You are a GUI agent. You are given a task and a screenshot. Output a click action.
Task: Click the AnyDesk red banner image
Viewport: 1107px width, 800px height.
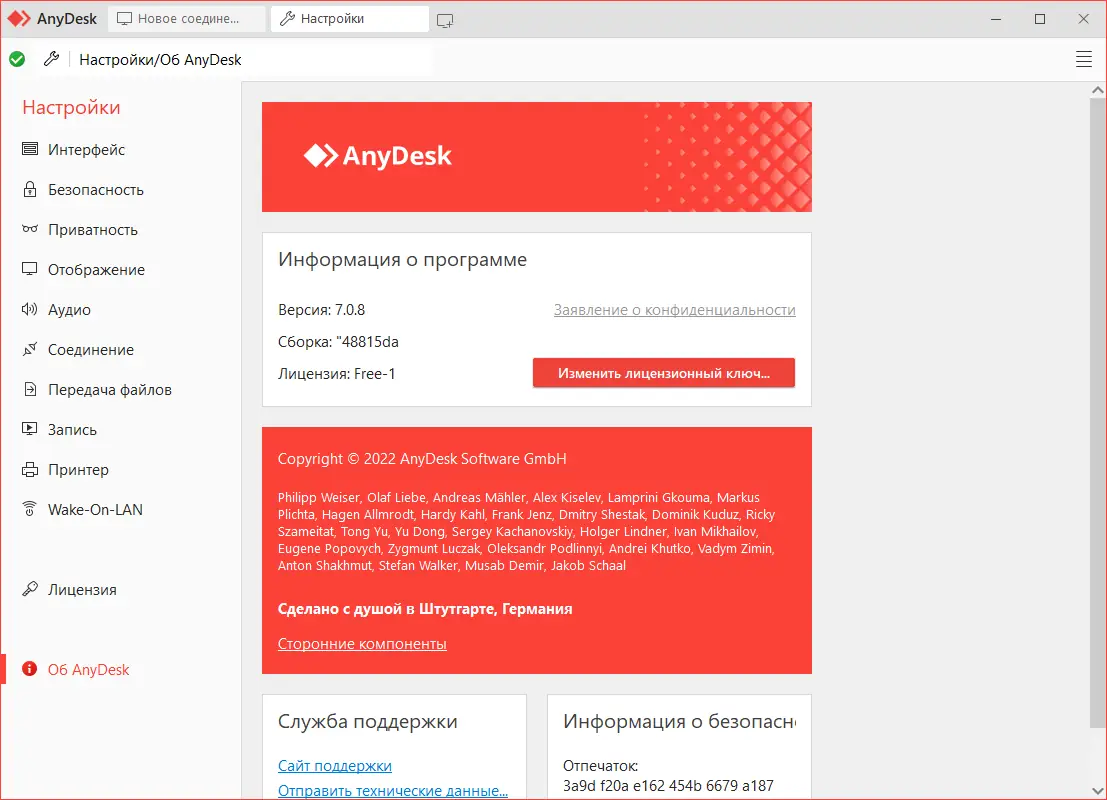537,157
